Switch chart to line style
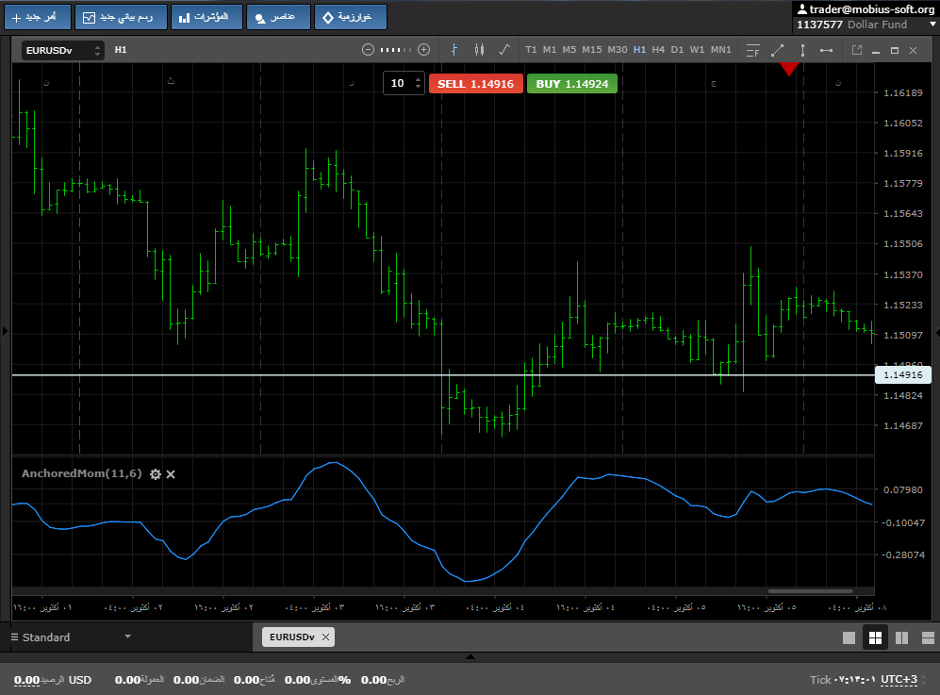The image size is (940, 695). (504, 49)
